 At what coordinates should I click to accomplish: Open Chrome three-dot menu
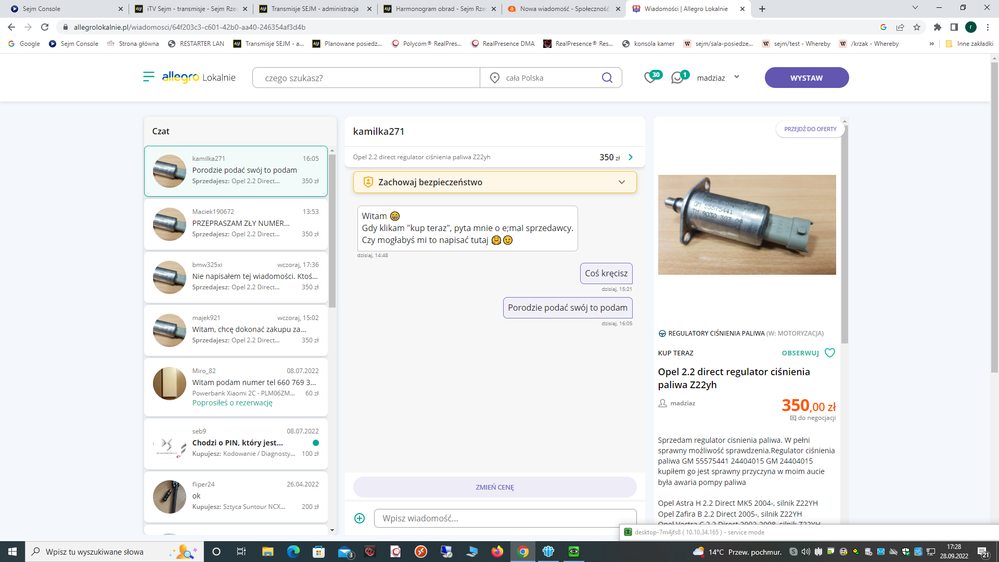click(x=988, y=27)
